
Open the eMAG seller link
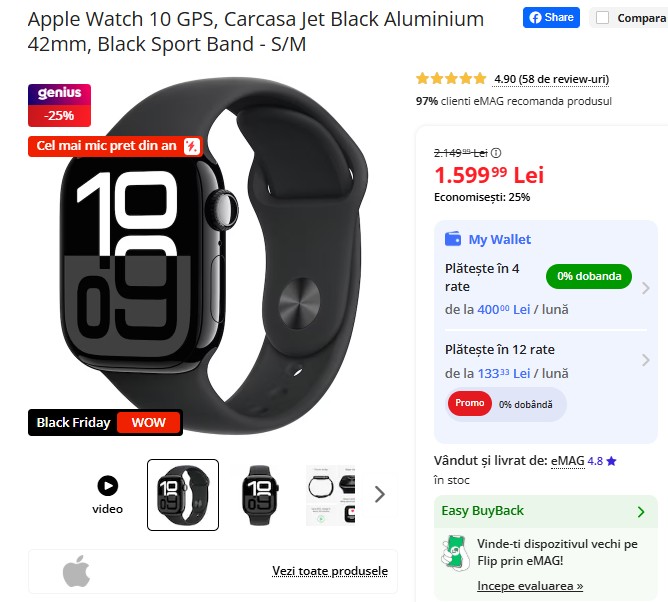(x=568, y=461)
